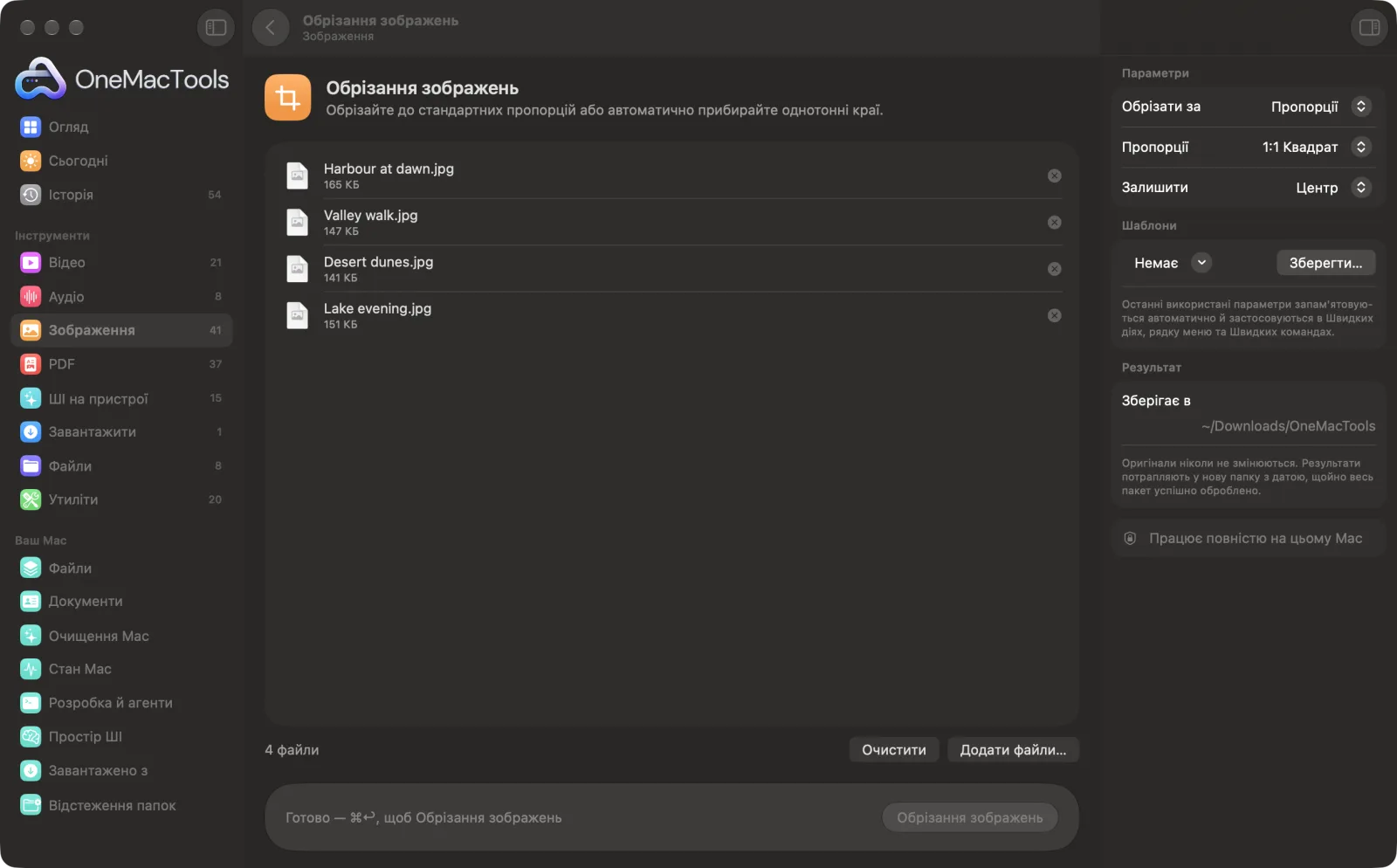Click the Зберегти… template button
The height and width of the screenshot is (868, 1397).
pos(1325,263)
